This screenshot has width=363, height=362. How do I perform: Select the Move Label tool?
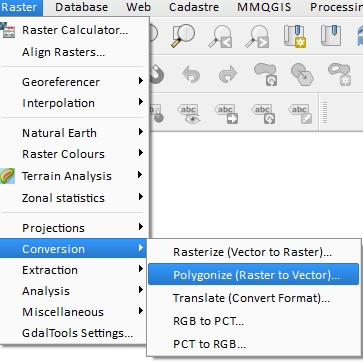(x=226, y=114)
